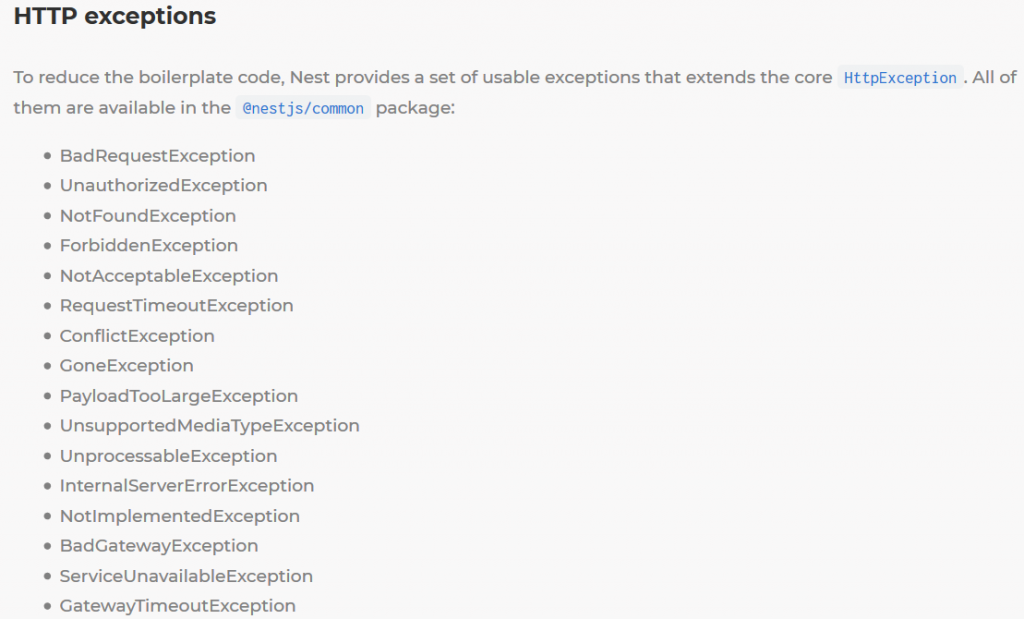This screenshot has height=619, width=1024.
Task: Click the GoneException list item
Action: point(126,366)
